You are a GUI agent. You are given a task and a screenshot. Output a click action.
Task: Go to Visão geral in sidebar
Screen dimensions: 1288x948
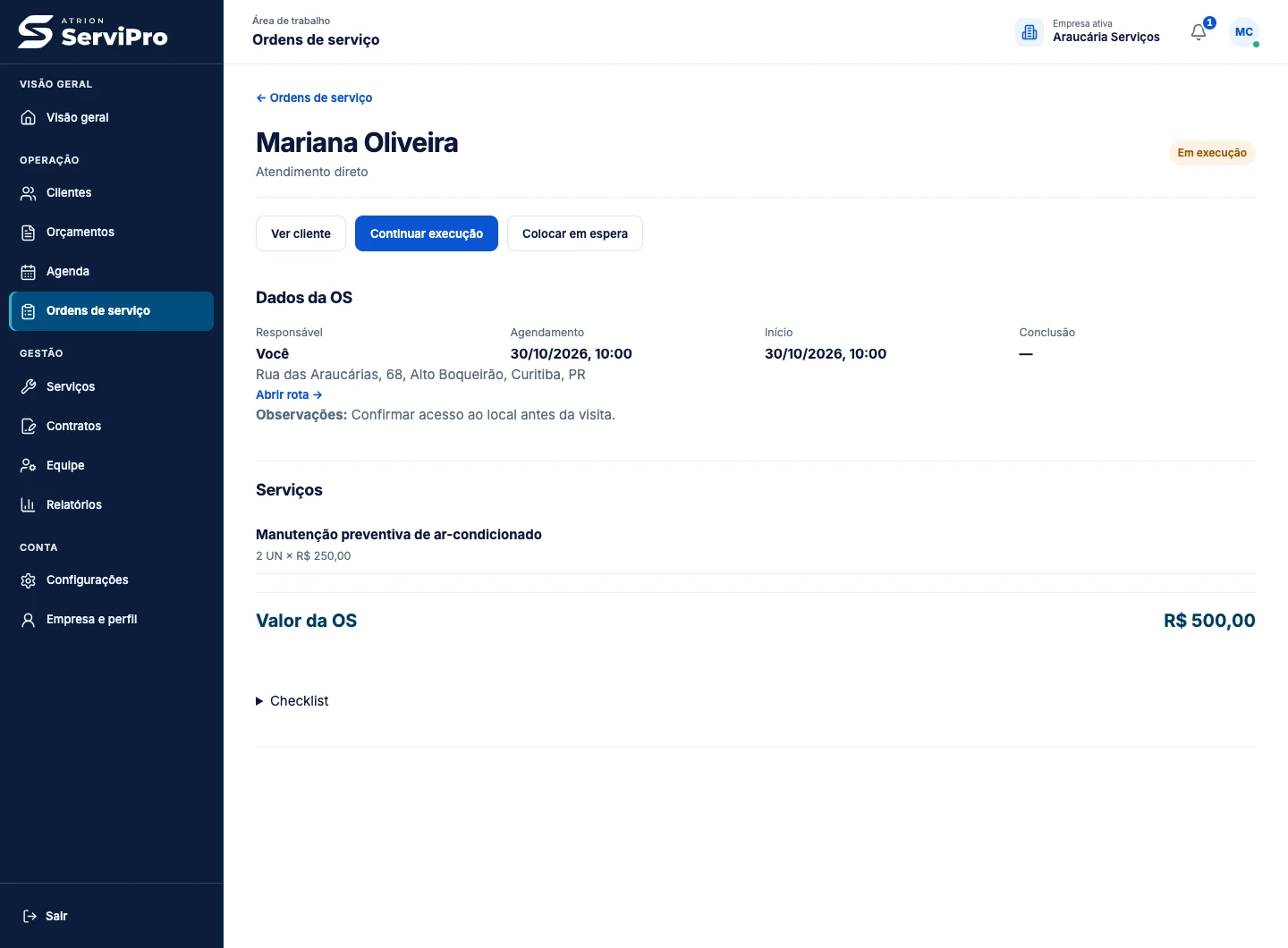(x=112, y=117)
